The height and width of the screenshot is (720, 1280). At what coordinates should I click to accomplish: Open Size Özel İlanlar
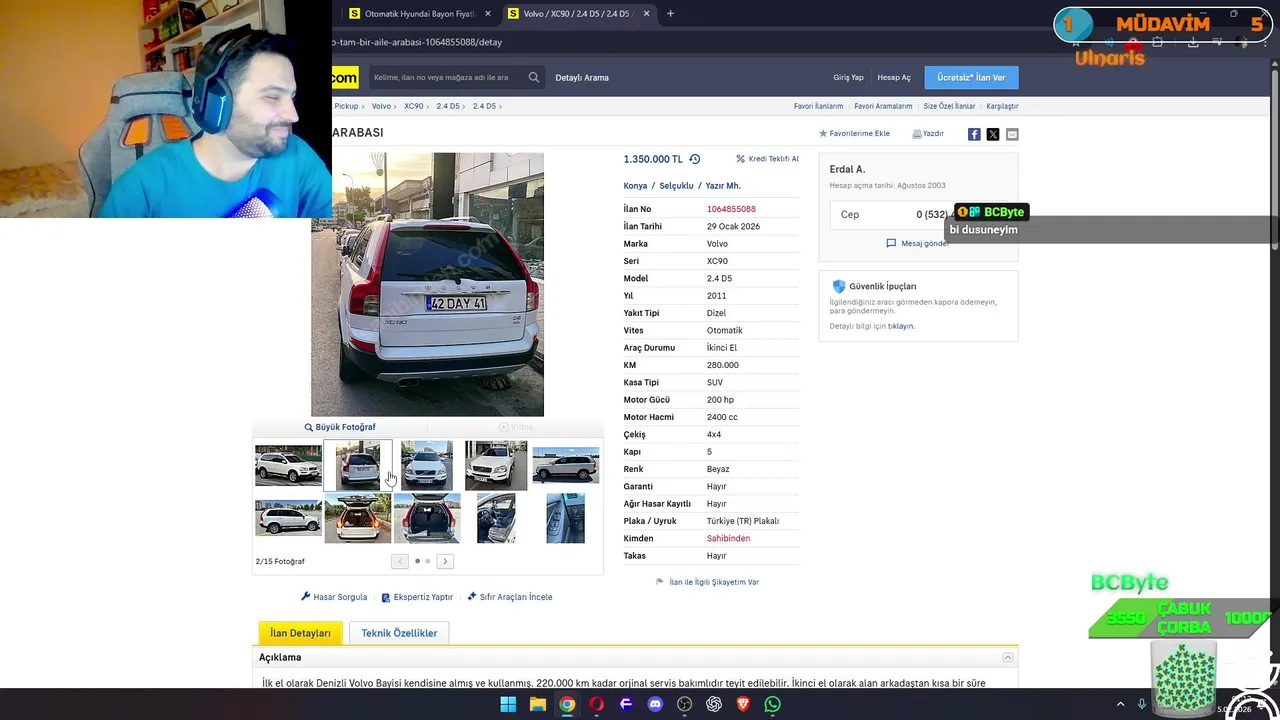pos(949,106)
